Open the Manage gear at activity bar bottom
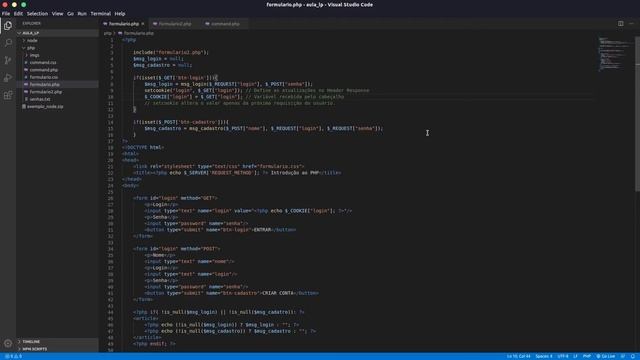 pyautogui.click(x=8, y=343)
